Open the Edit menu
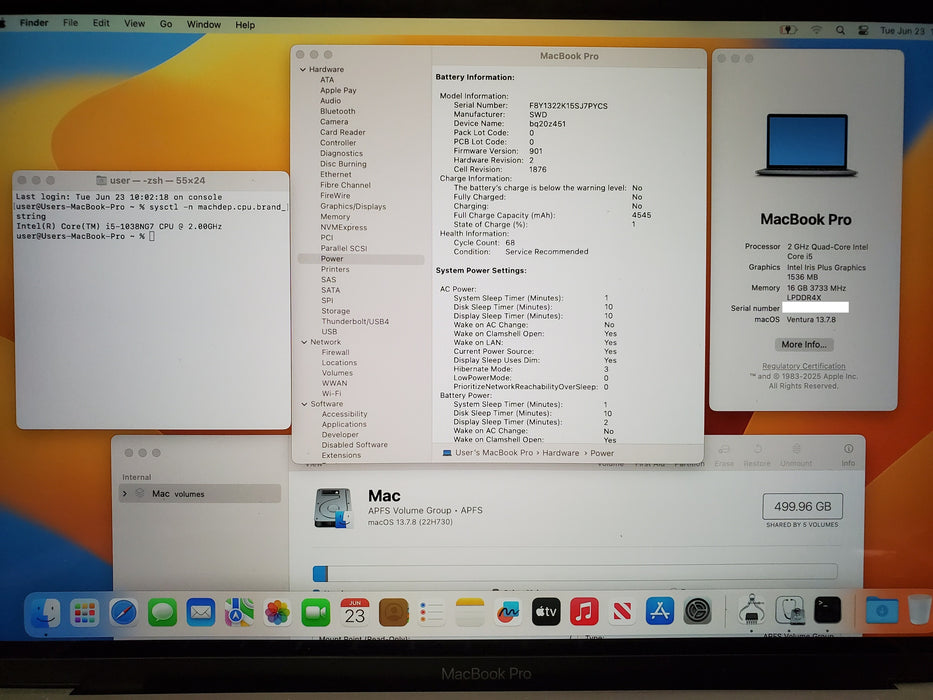Screen dimensions: 933x700 pos(101,23)
